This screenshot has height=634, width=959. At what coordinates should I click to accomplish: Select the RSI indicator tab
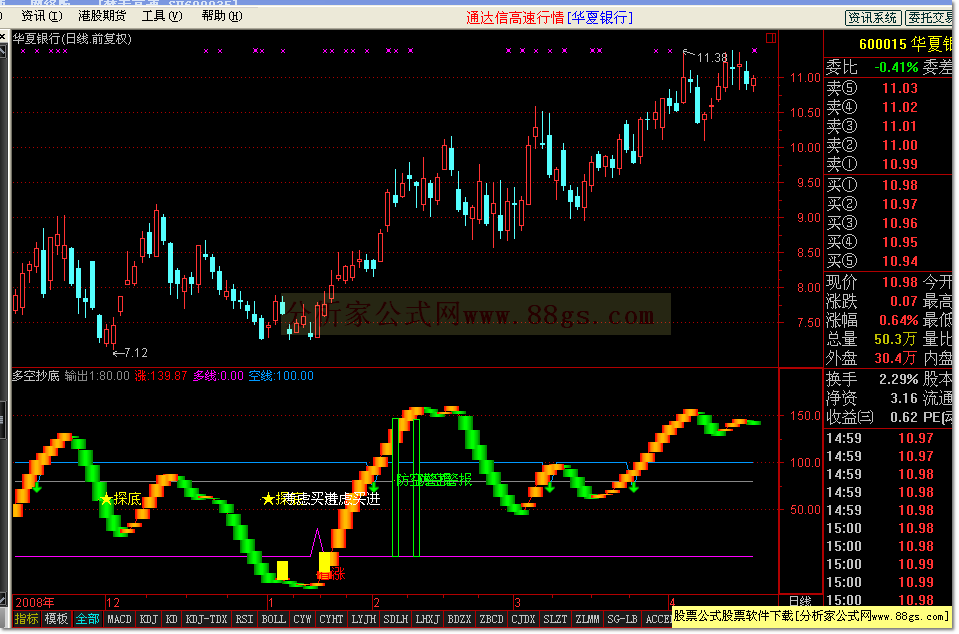point(244,619)
